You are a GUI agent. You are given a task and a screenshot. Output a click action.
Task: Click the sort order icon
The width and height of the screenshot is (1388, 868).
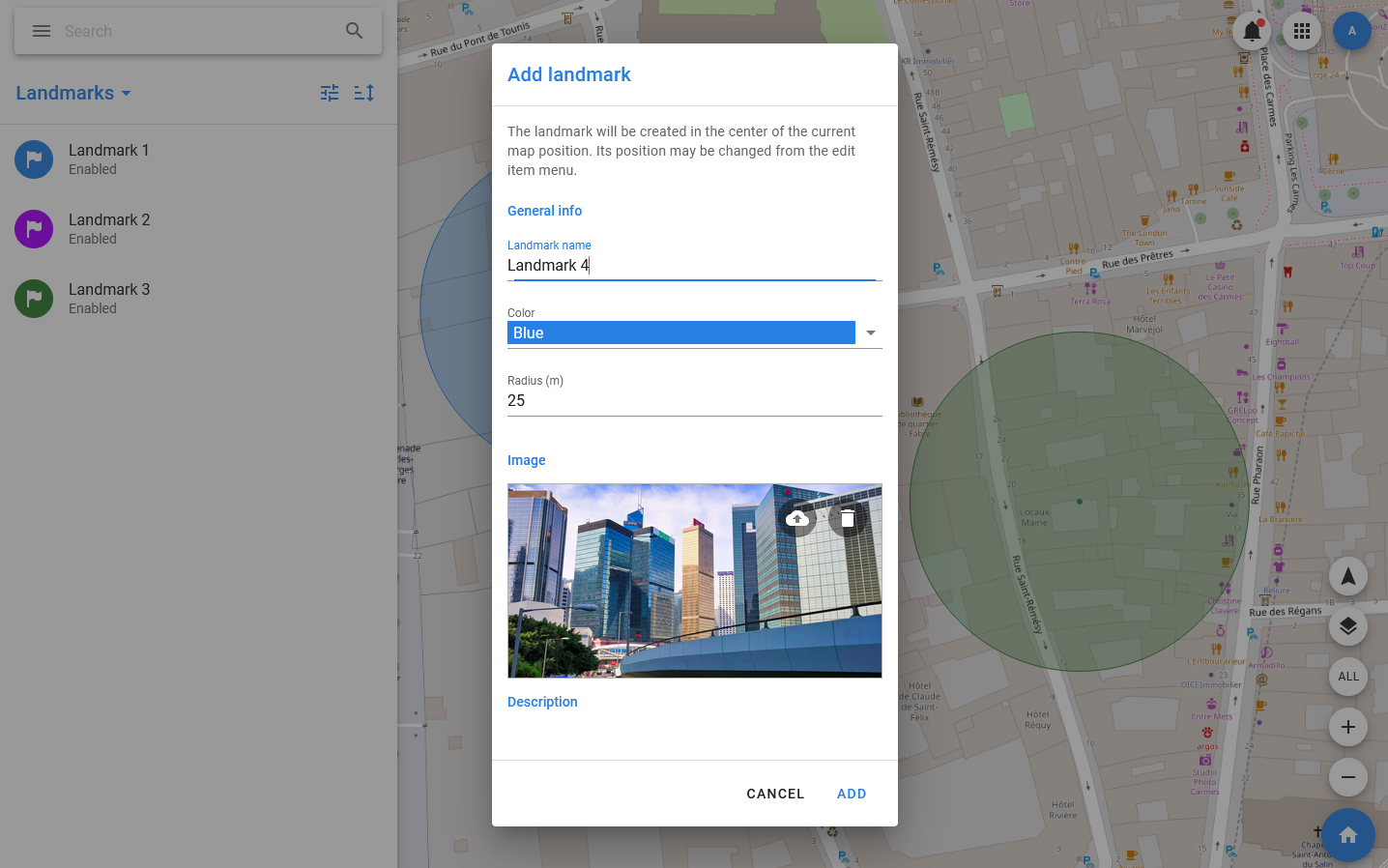[x=364, y=93]
